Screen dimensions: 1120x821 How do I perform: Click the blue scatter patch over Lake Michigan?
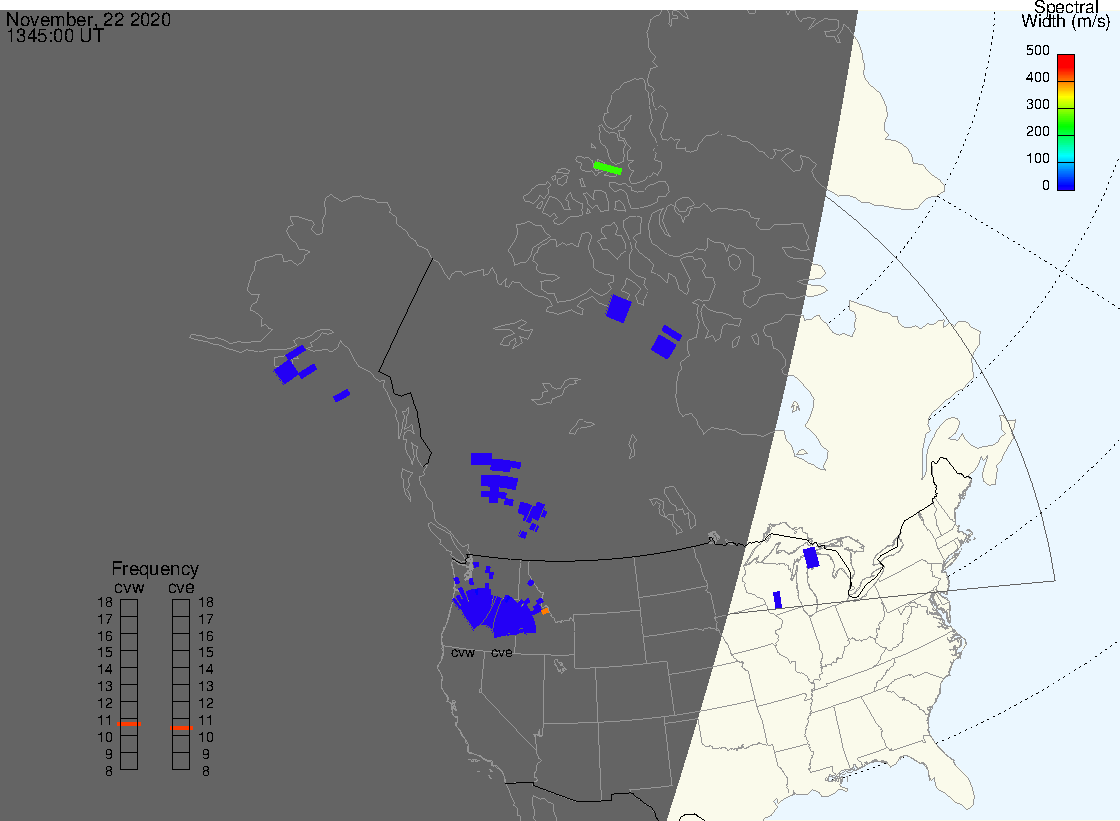pyautogui.click(x=811, y=557)
